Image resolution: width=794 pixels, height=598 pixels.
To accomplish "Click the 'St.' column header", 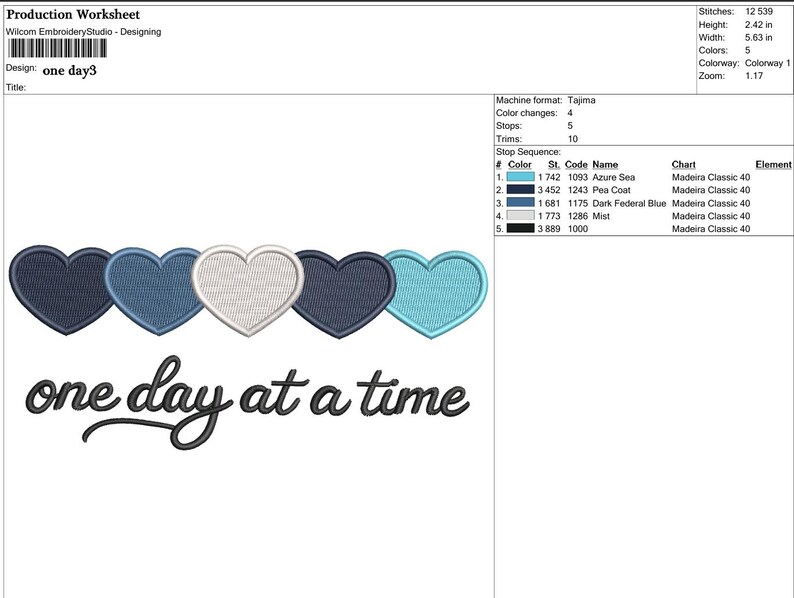I will 554,164.
